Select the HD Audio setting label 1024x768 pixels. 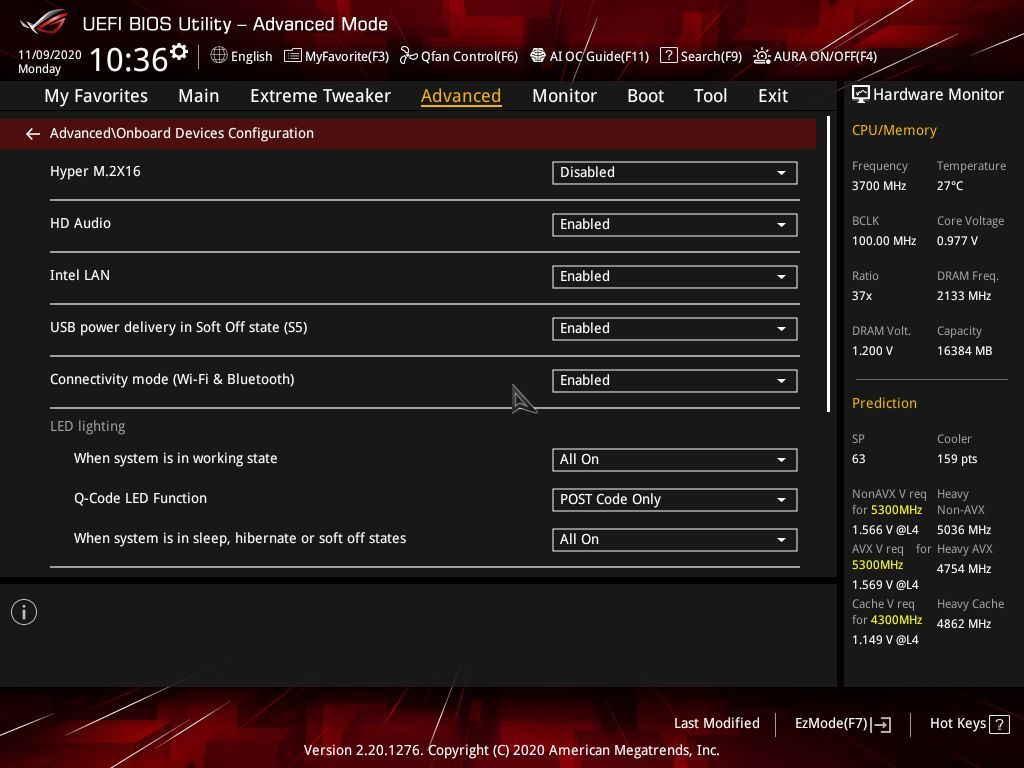pos(80,223)
